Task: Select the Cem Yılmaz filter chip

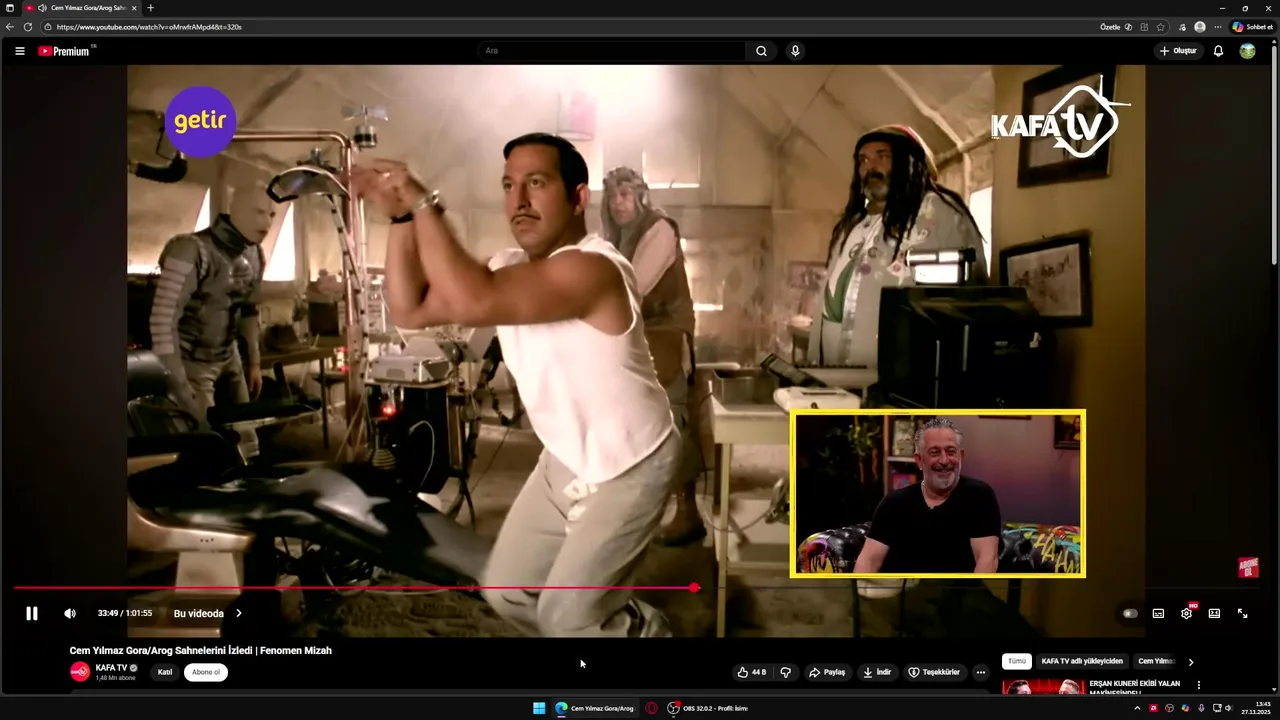Action: pyautogui.click(x=1156, y=661)
